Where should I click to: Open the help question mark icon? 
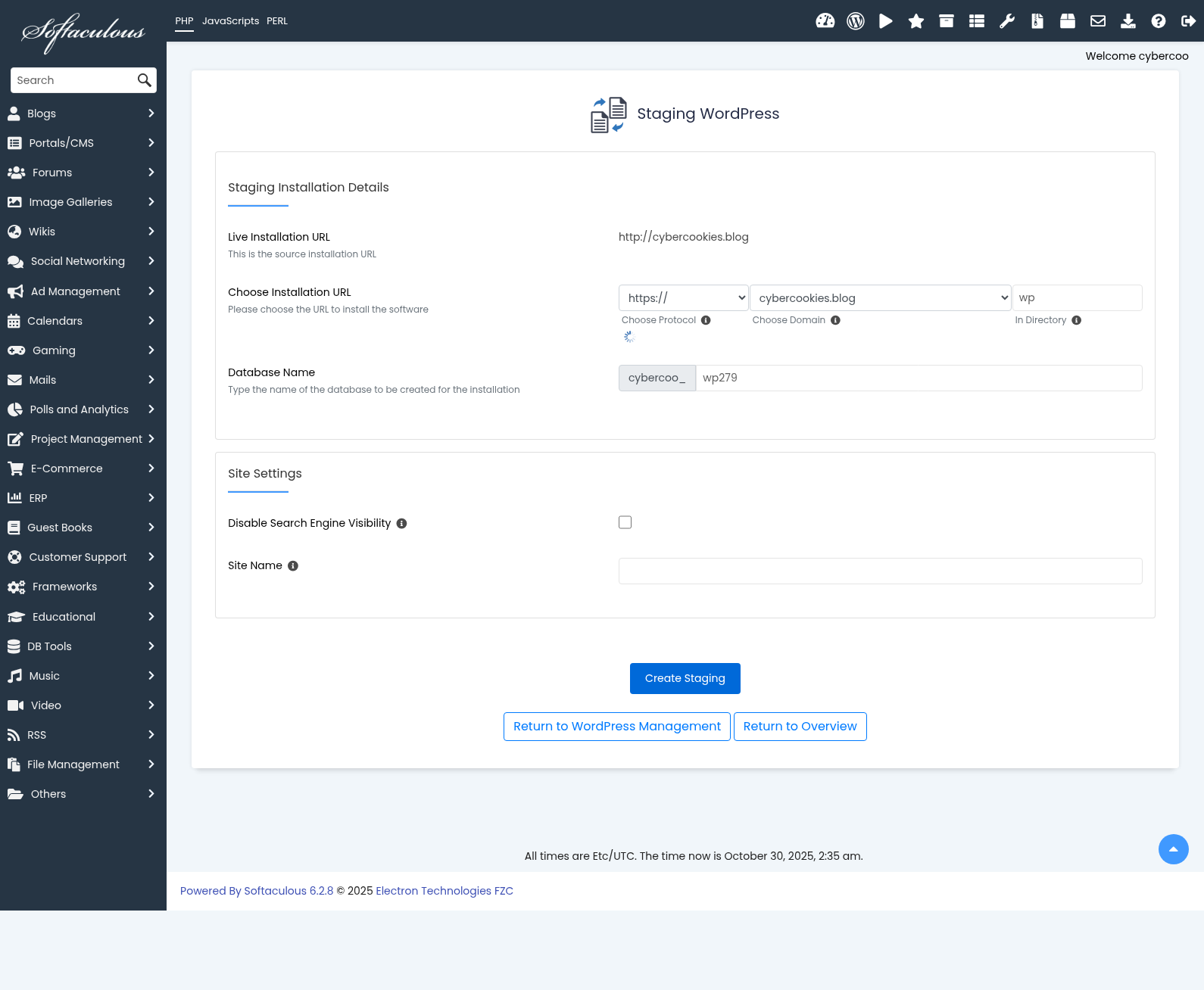[1159, 21]
